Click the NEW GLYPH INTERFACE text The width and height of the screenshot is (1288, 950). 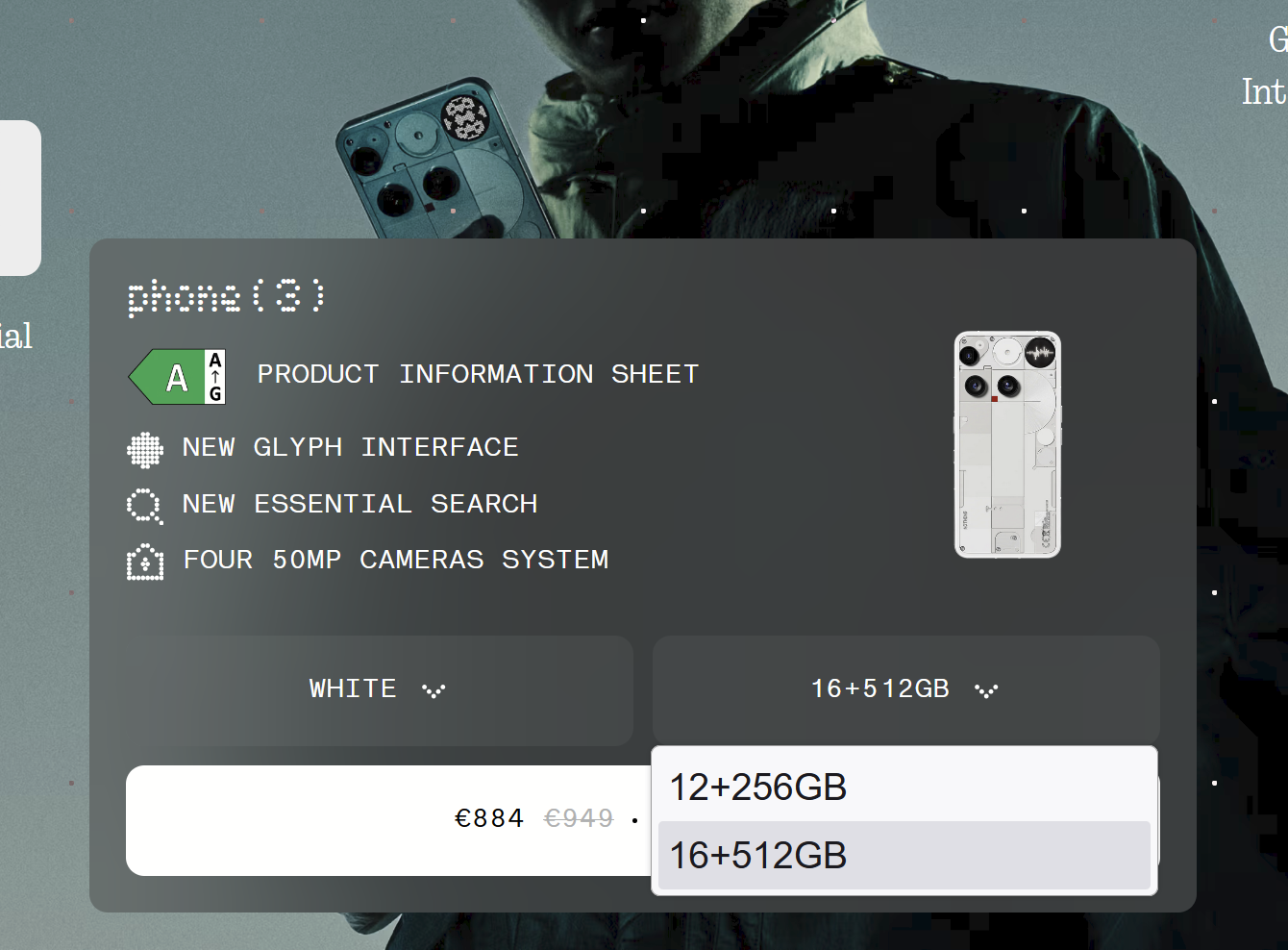click(350, 448)
